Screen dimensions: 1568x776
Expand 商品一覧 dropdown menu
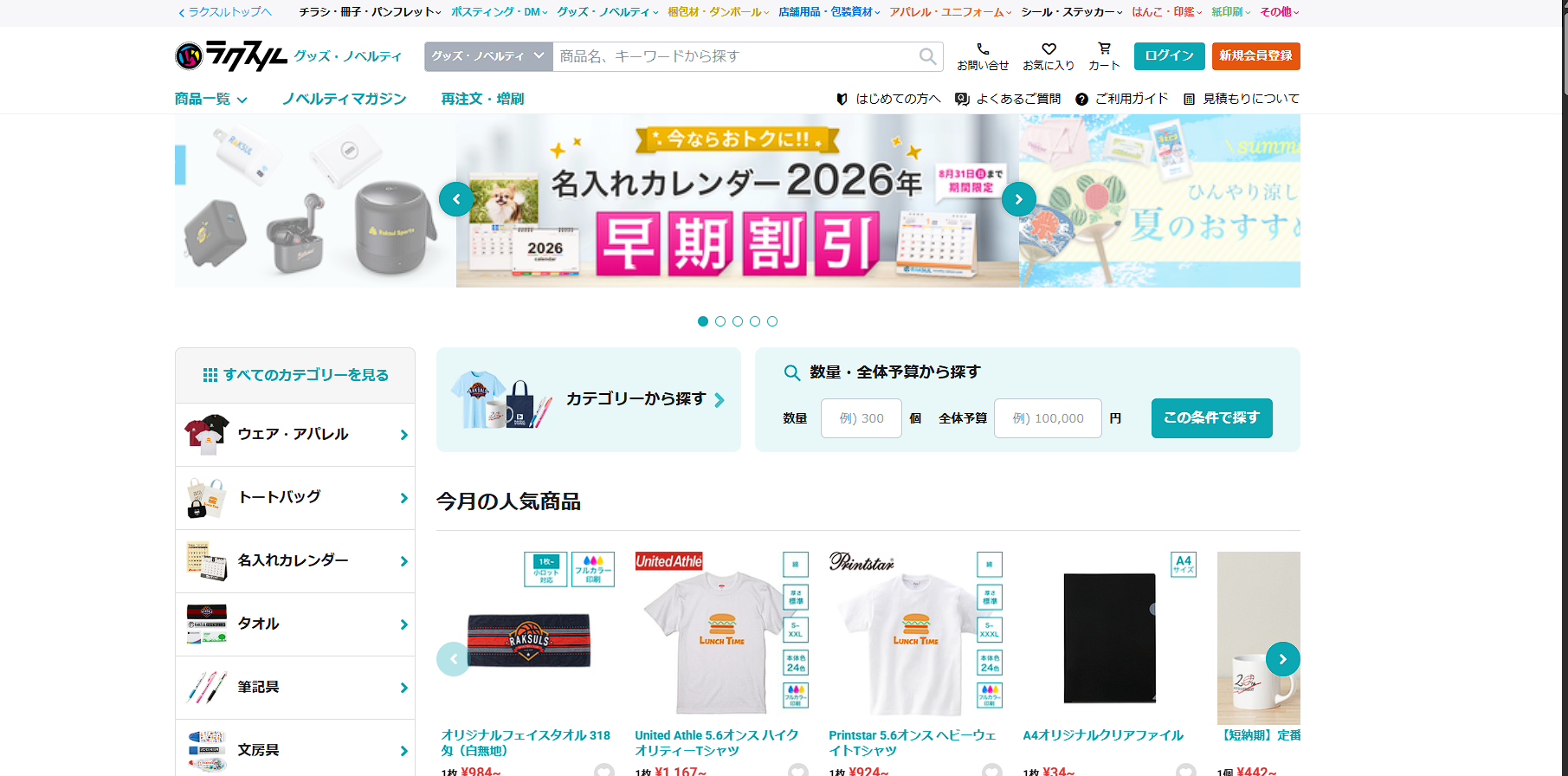(211, 99)
